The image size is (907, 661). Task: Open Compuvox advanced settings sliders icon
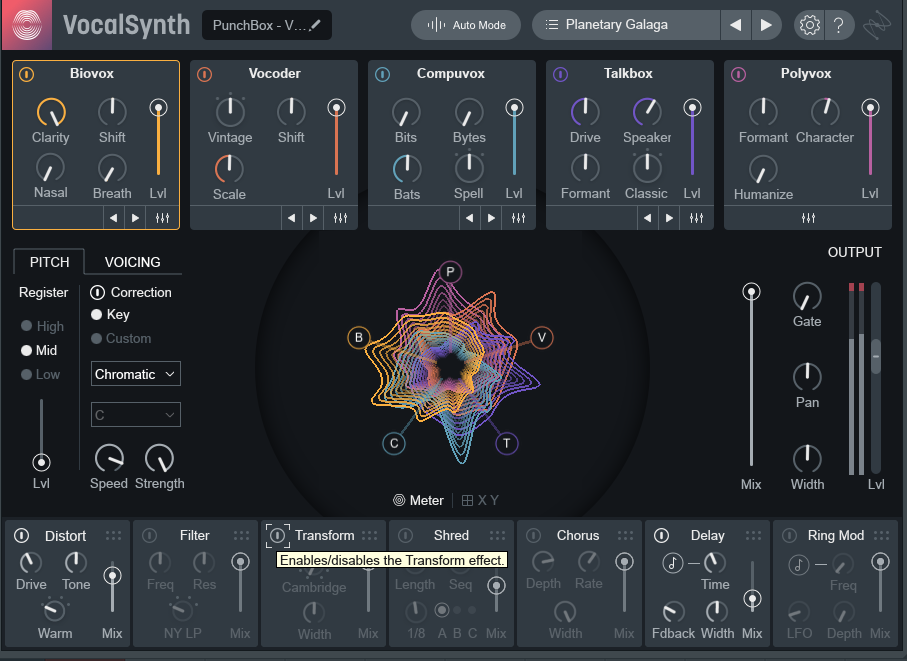(x=518, y=218)
